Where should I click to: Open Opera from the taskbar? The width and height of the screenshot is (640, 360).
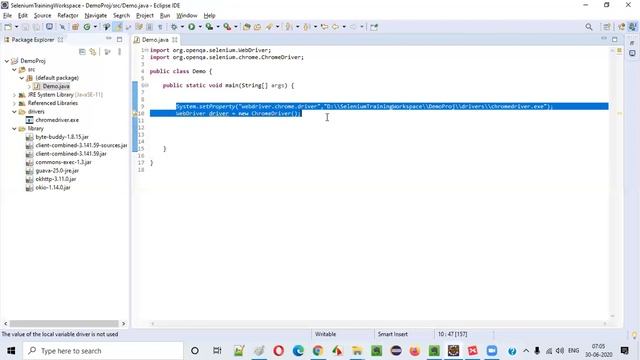click(x=279, y=351)
